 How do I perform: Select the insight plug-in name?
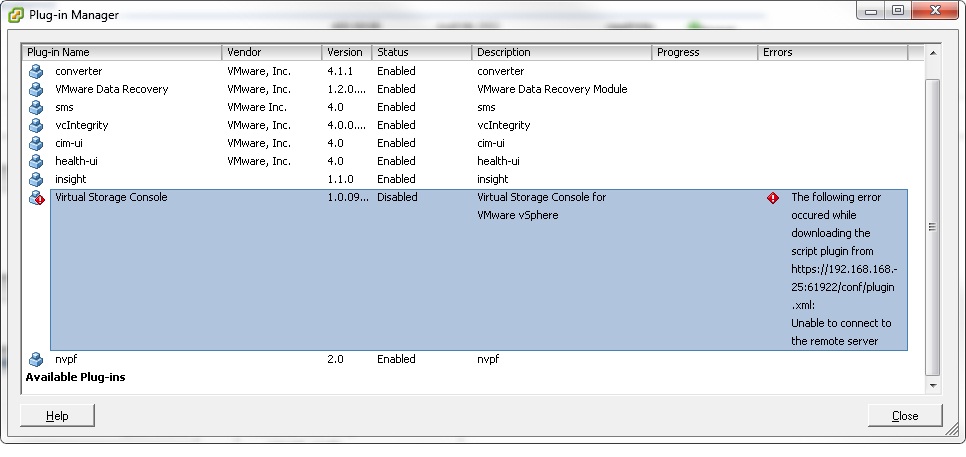71,179
